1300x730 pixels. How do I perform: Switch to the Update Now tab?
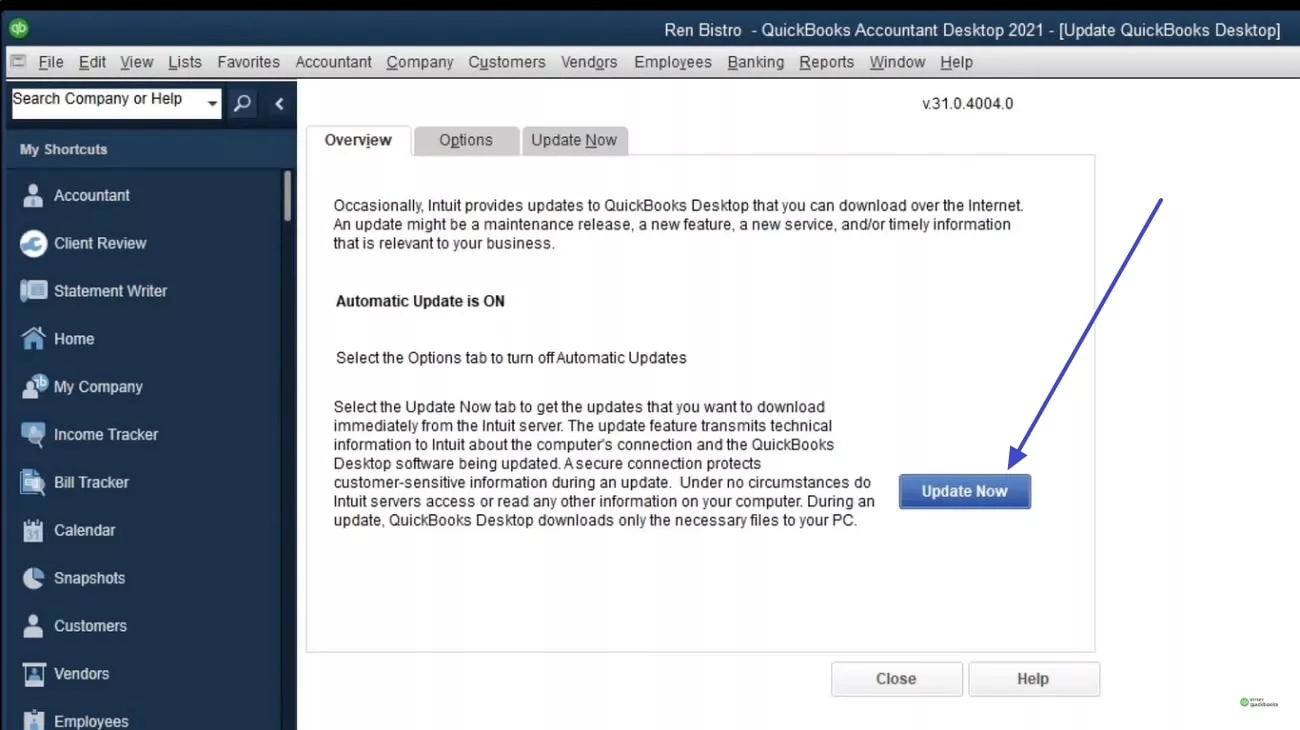click(x=575, y=140)
